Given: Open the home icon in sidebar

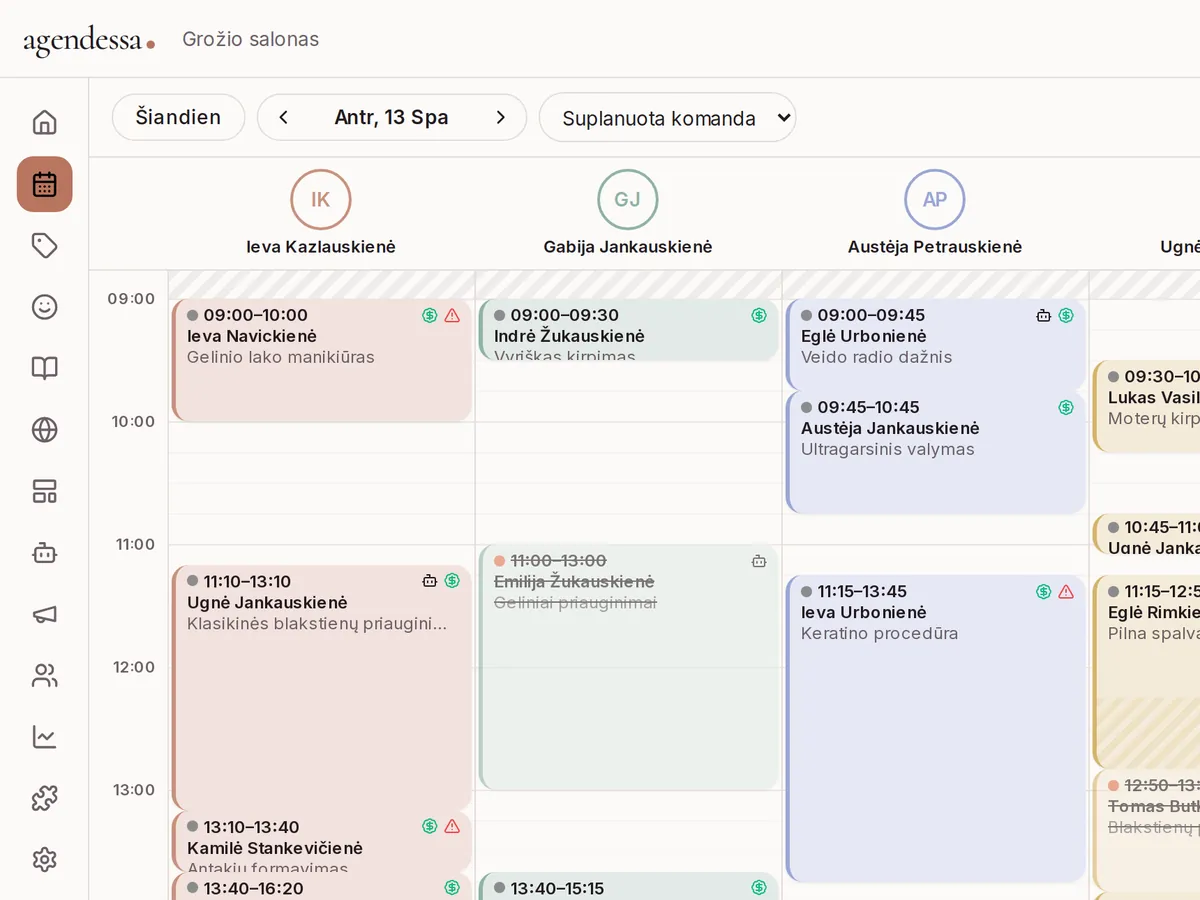Looking at the screenshot, I should [44, 123].
